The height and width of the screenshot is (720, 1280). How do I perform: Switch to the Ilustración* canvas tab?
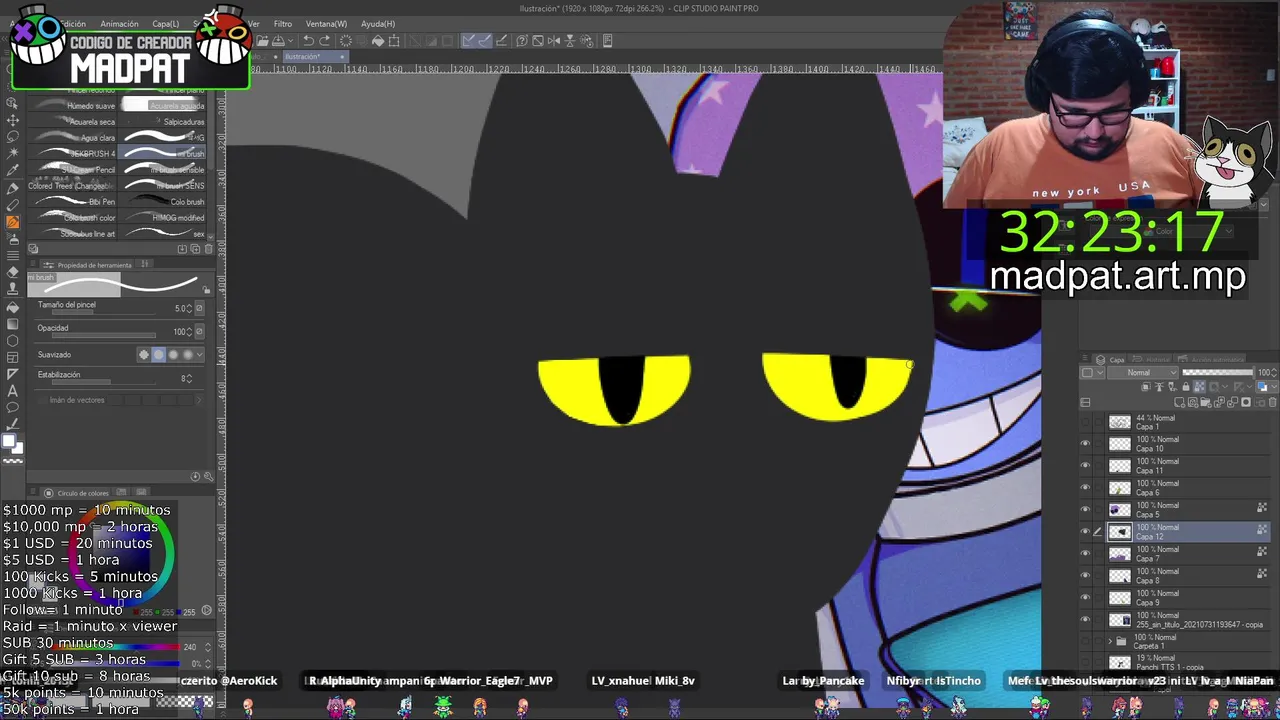pos(315,57)
